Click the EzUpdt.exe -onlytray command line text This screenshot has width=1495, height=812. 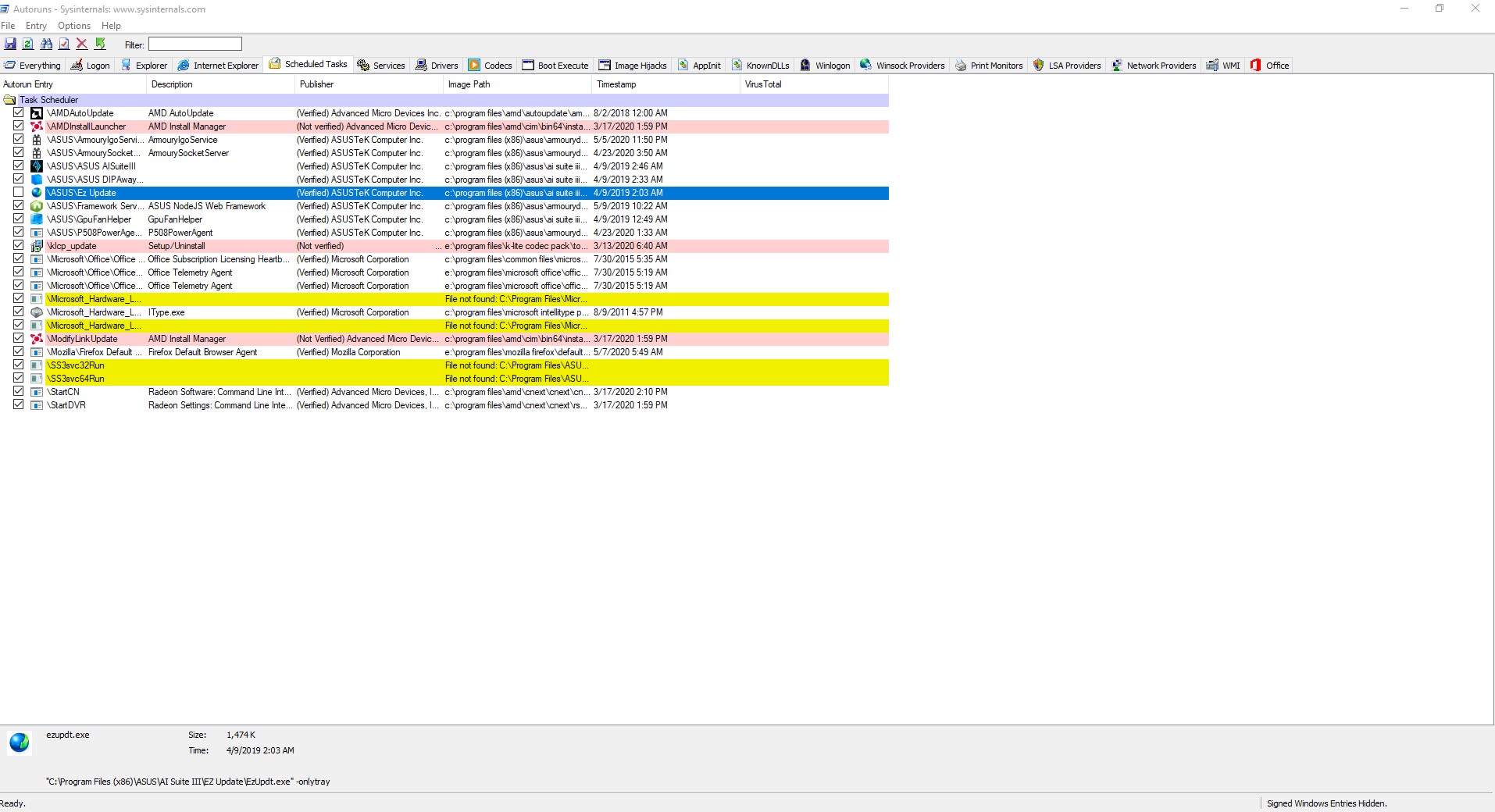187,782
